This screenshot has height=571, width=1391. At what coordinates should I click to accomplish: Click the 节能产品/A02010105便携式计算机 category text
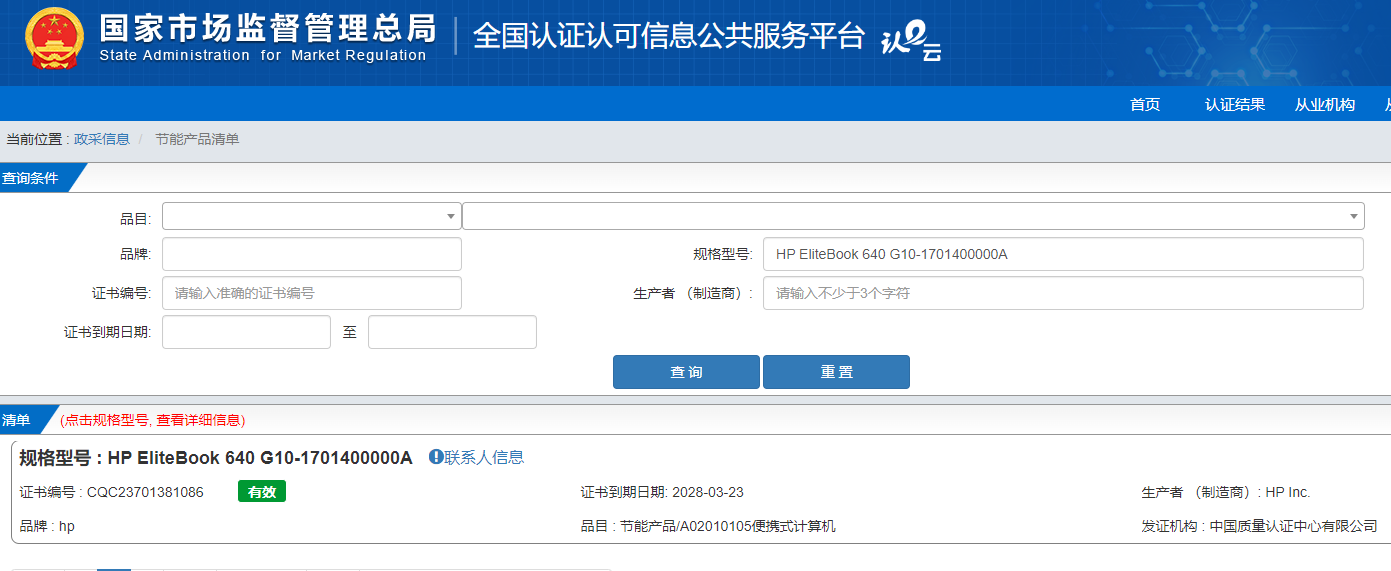tap(728, 526)
